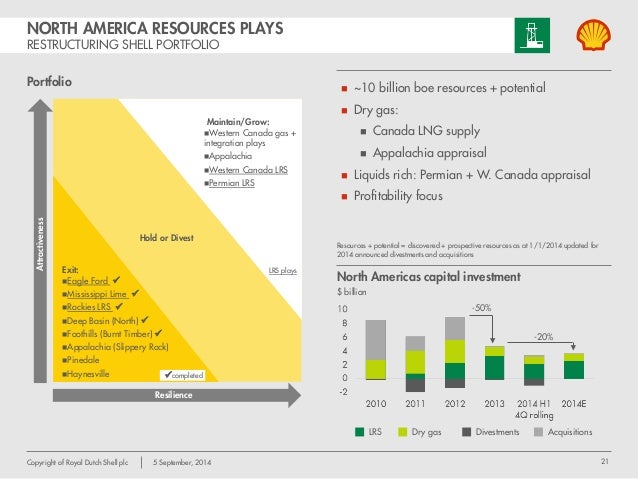
Task: Click the light gray Acquisitions legend swatch
Action: 539,432
